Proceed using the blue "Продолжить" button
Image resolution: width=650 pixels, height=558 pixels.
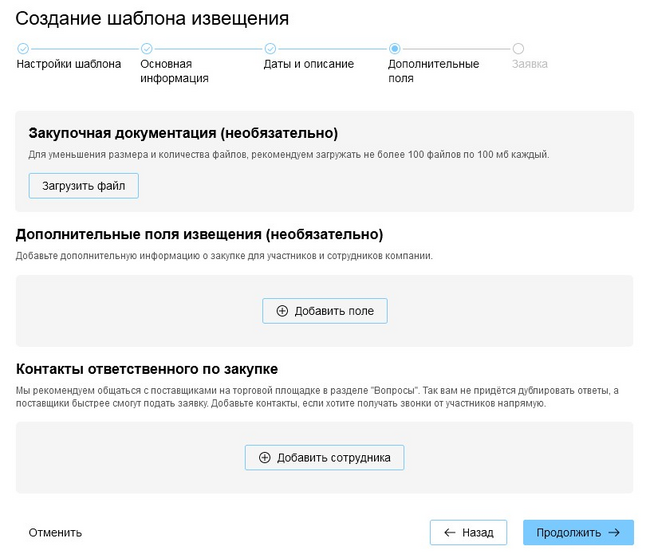578,533
